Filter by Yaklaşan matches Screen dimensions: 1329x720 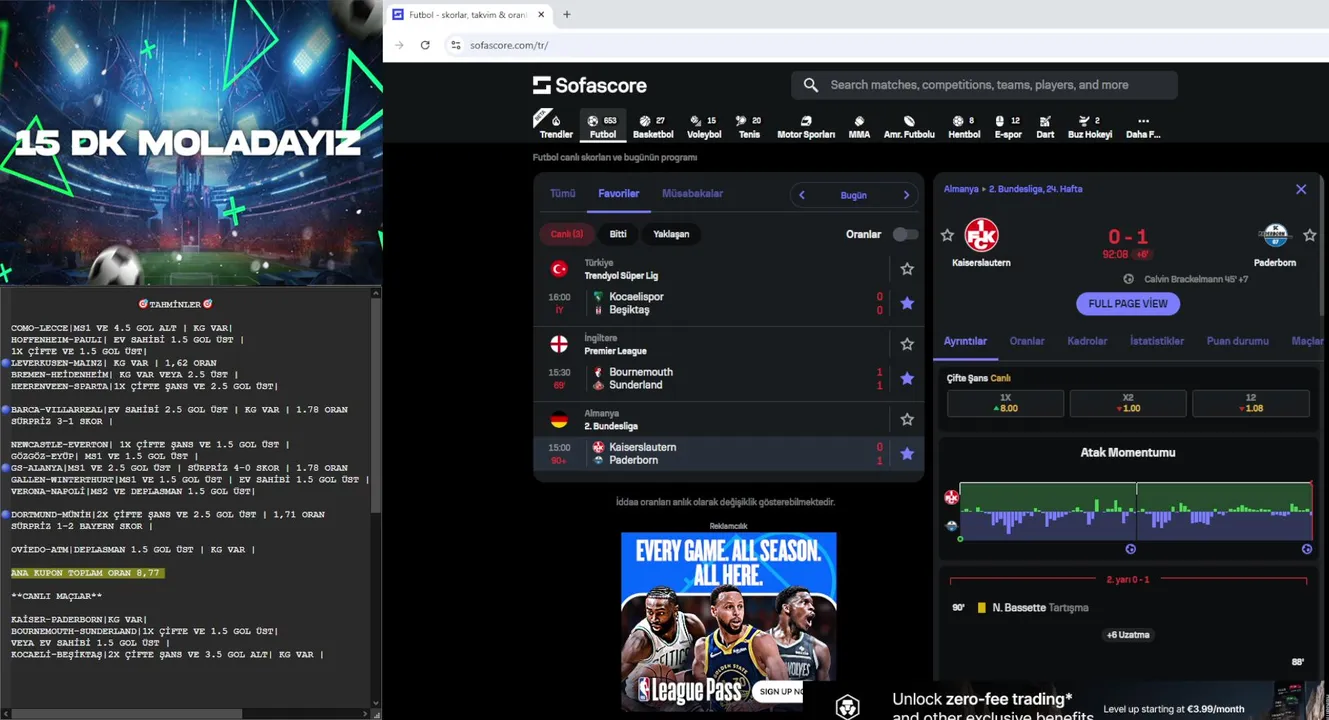point(671,234)
